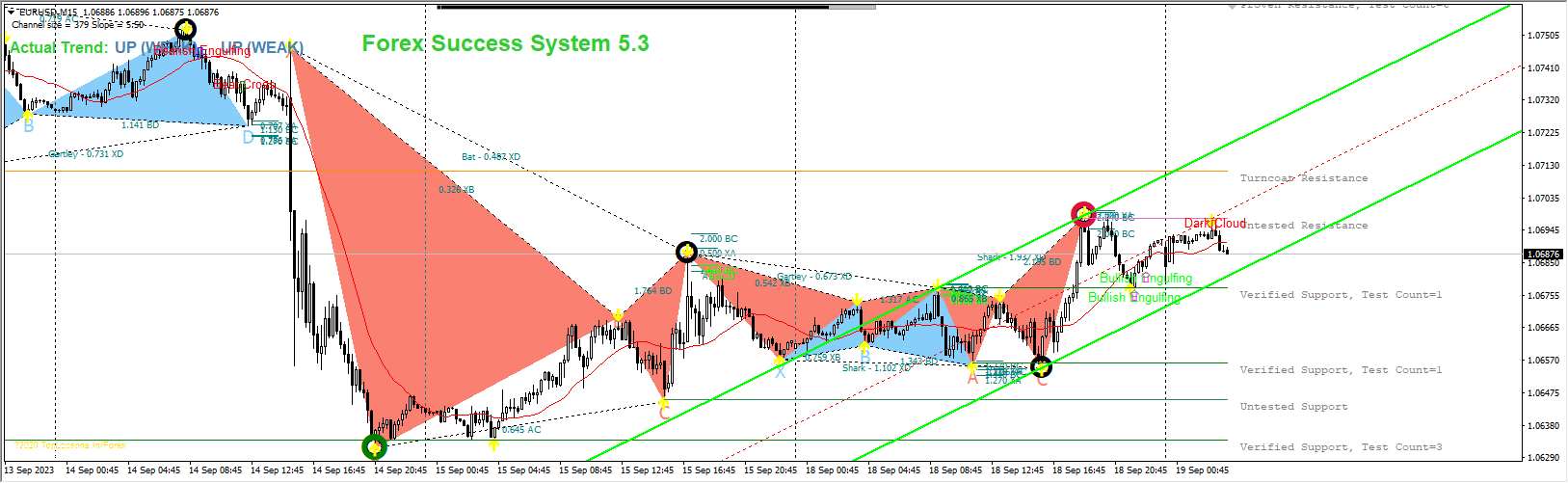
Task: Click the 13 Sep 2023 date label
Action: pos(29,470)
